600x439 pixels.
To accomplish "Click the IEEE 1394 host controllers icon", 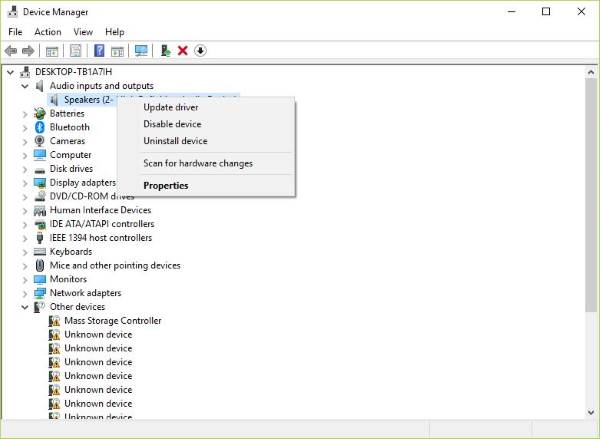I will pyautogui.click(x=39, y=238).
